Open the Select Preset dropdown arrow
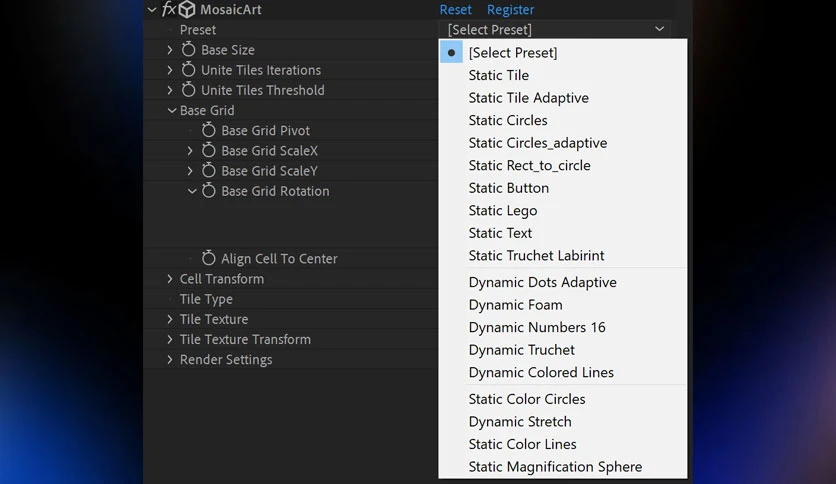The width and height of the screenshot is (836, 484). 660,29
